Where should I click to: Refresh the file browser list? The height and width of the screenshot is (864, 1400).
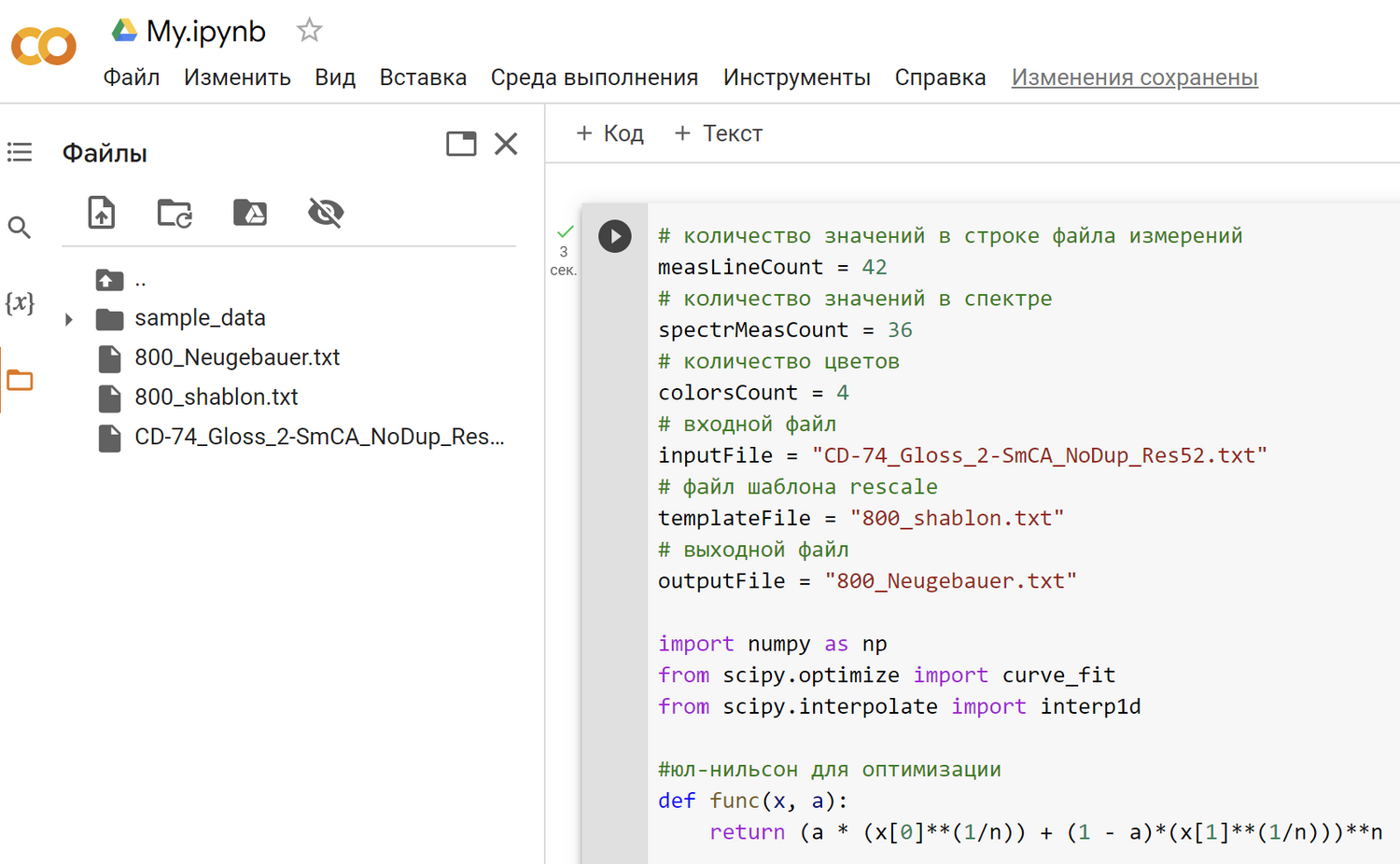(175, 213)
